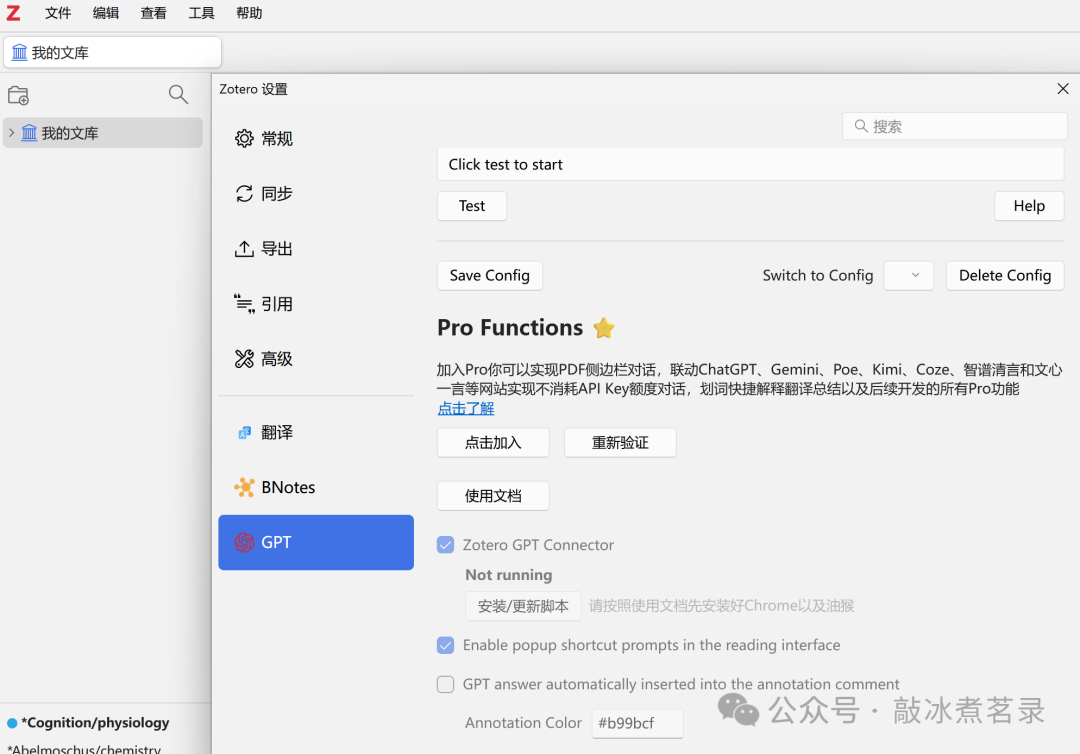Click the Pro Functions heading

click(x=510, y=328)
